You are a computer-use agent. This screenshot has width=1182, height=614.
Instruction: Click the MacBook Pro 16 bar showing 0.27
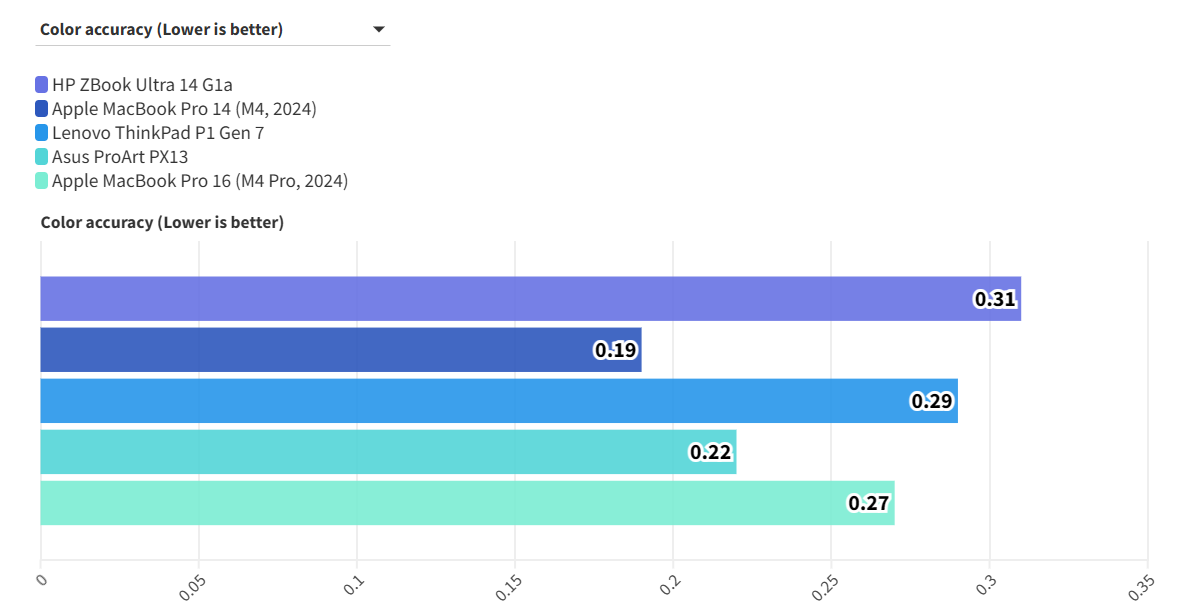point(440,503)
